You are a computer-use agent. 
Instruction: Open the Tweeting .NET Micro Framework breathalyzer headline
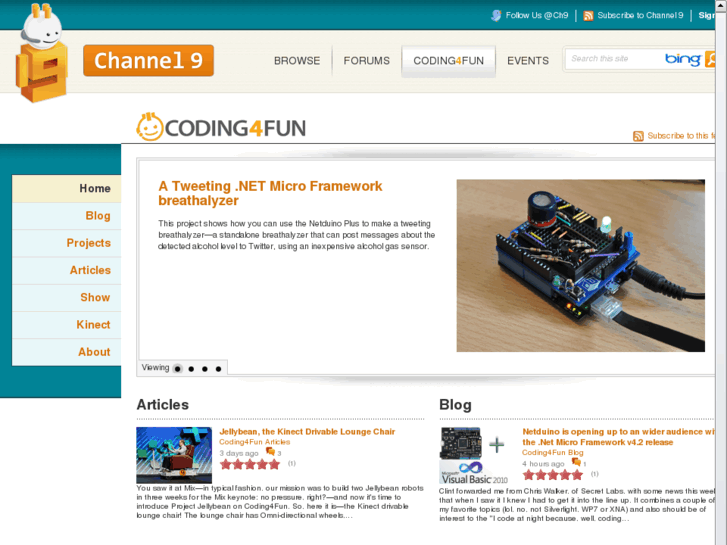pos(270,193)
